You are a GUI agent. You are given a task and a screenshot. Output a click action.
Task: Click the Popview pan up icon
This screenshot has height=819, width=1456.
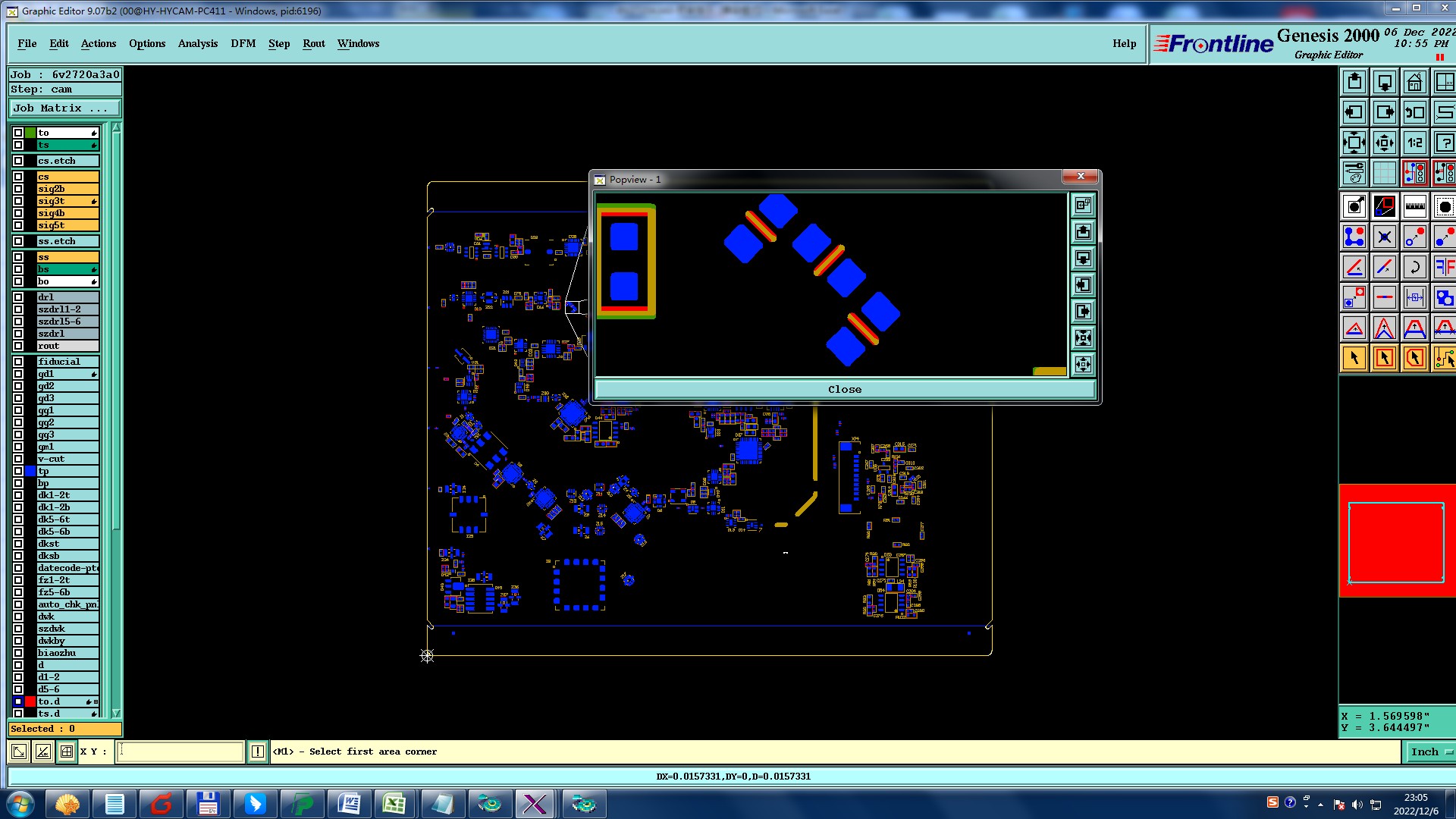coord(1083,231)
